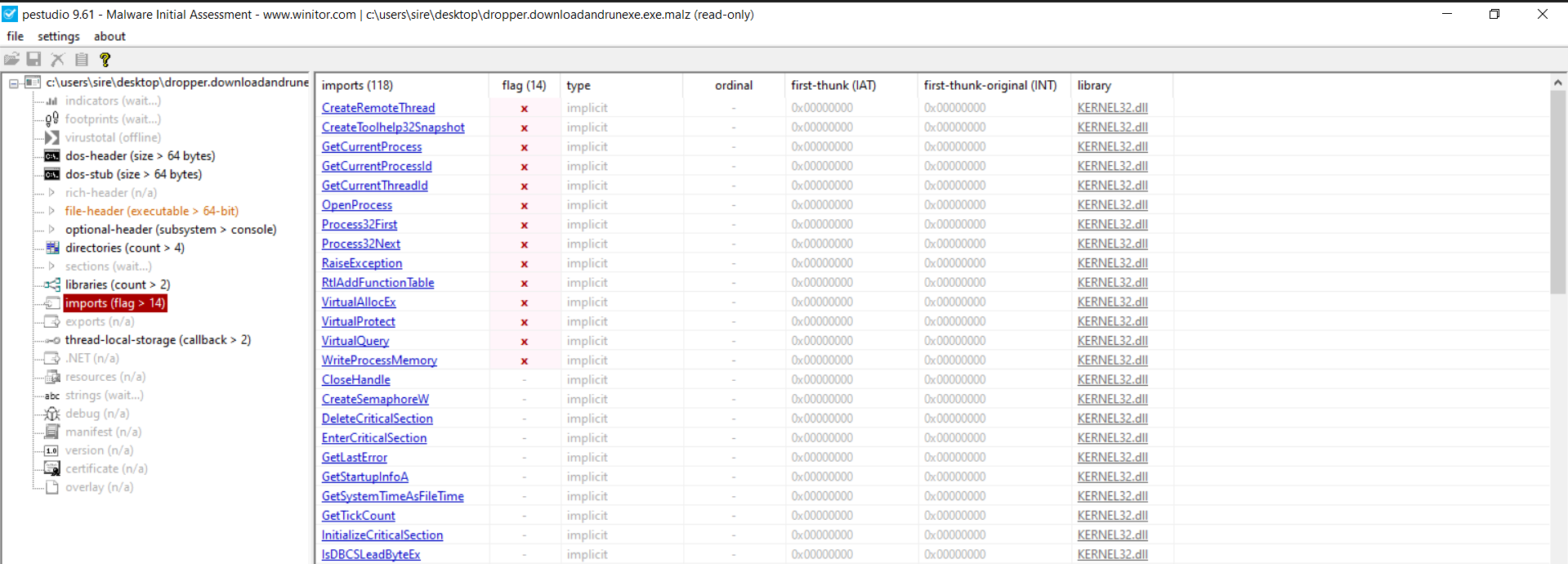The height and width of the screenshot is (564, 1568).
Task: Click the footprints icon in the tree
Action: (x=51, y=119)
